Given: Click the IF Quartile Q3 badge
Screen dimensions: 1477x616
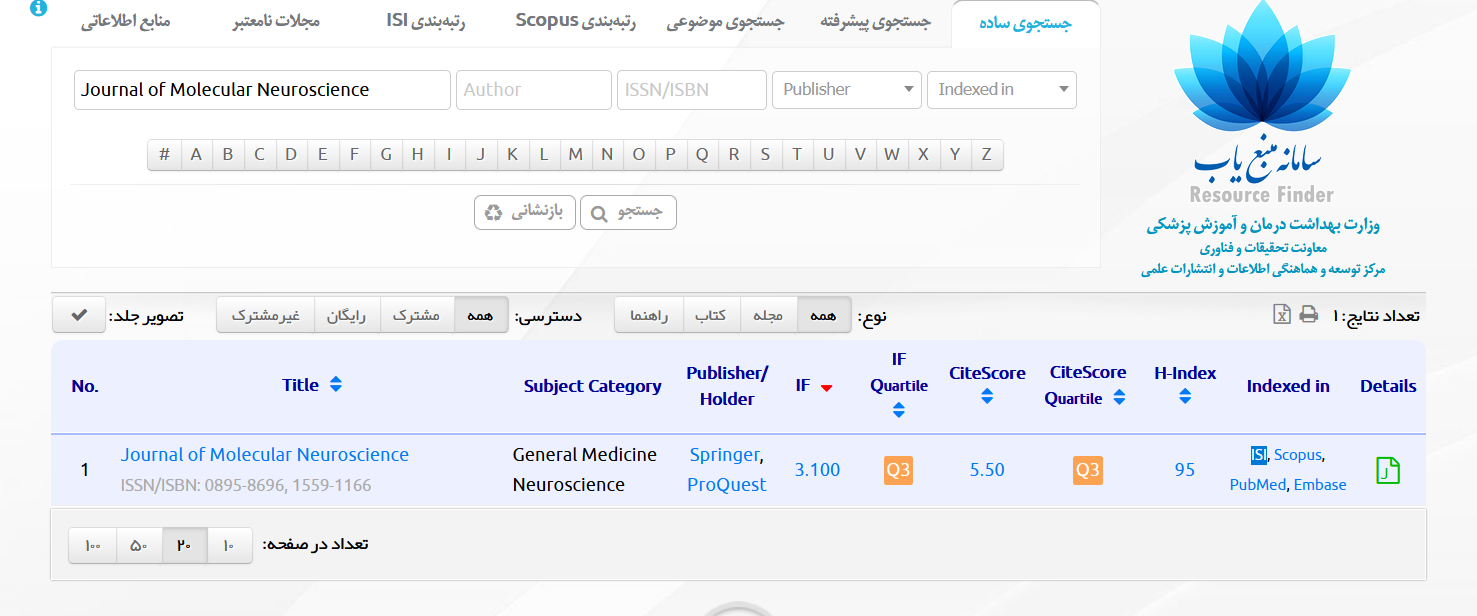Looking at the screenshot, I should (x=898, y=469).
